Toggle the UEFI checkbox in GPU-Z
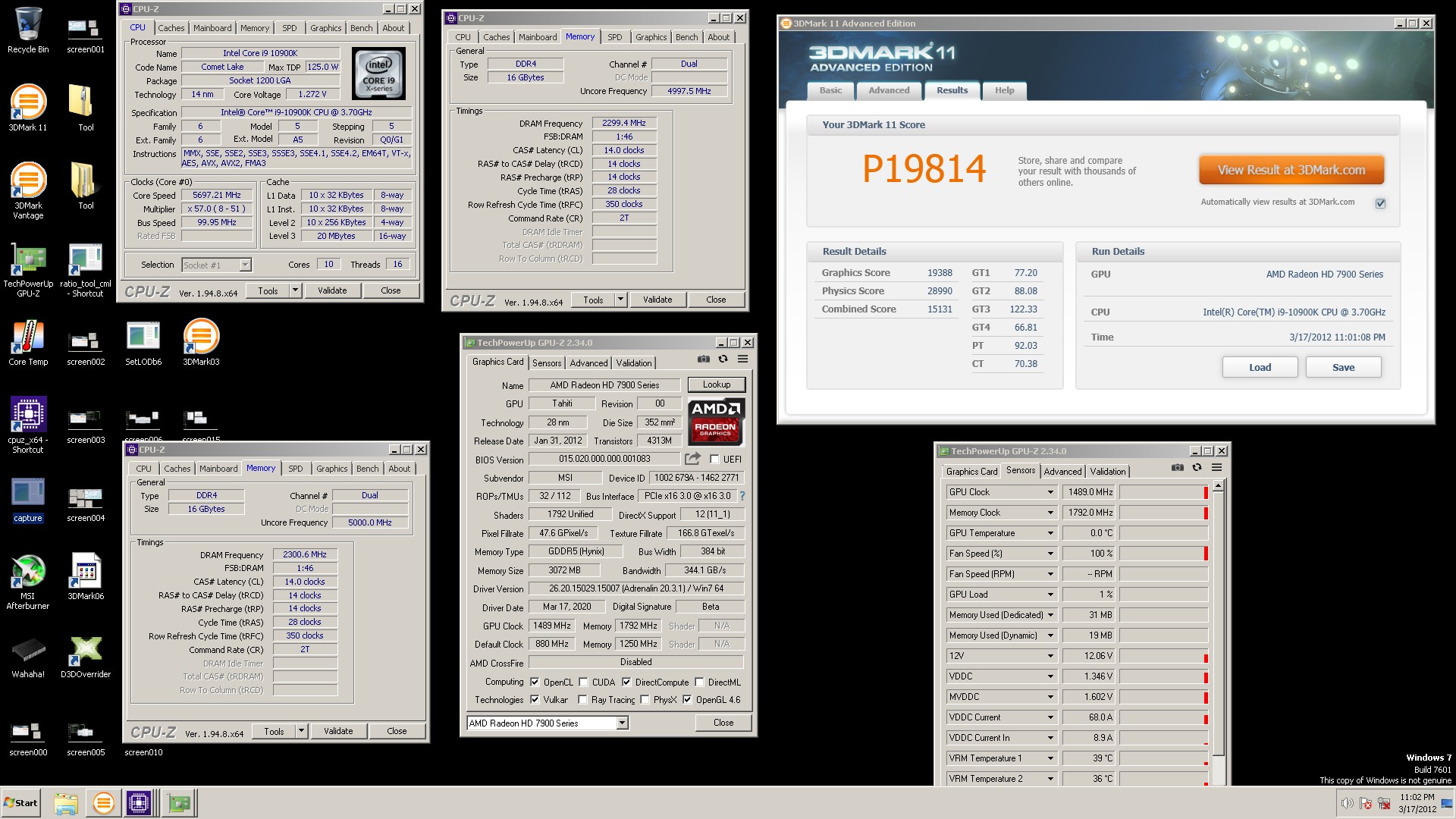The width and height of the screenshot is (1456, 819). [714, 459]
